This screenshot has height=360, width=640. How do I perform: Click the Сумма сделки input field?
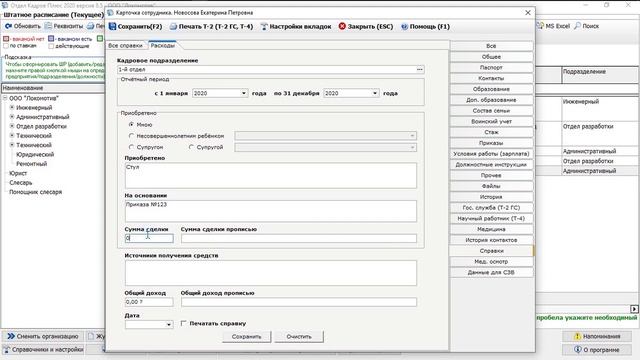pos(149,238)
